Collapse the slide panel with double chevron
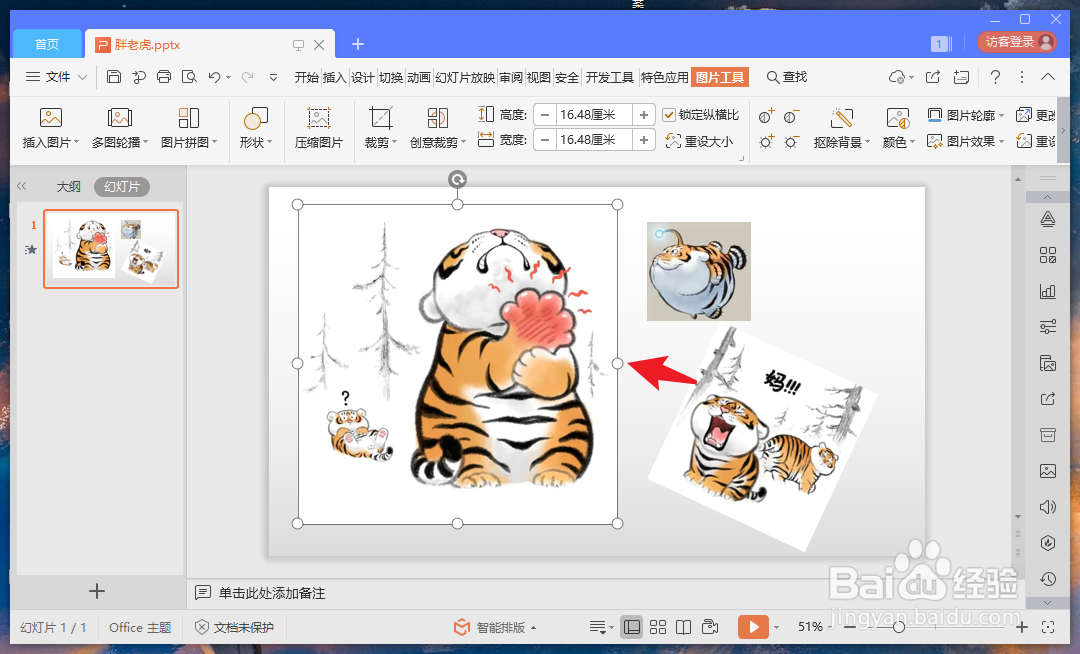This screenshot has height=654, width=1080. click(x=21, y=186)
